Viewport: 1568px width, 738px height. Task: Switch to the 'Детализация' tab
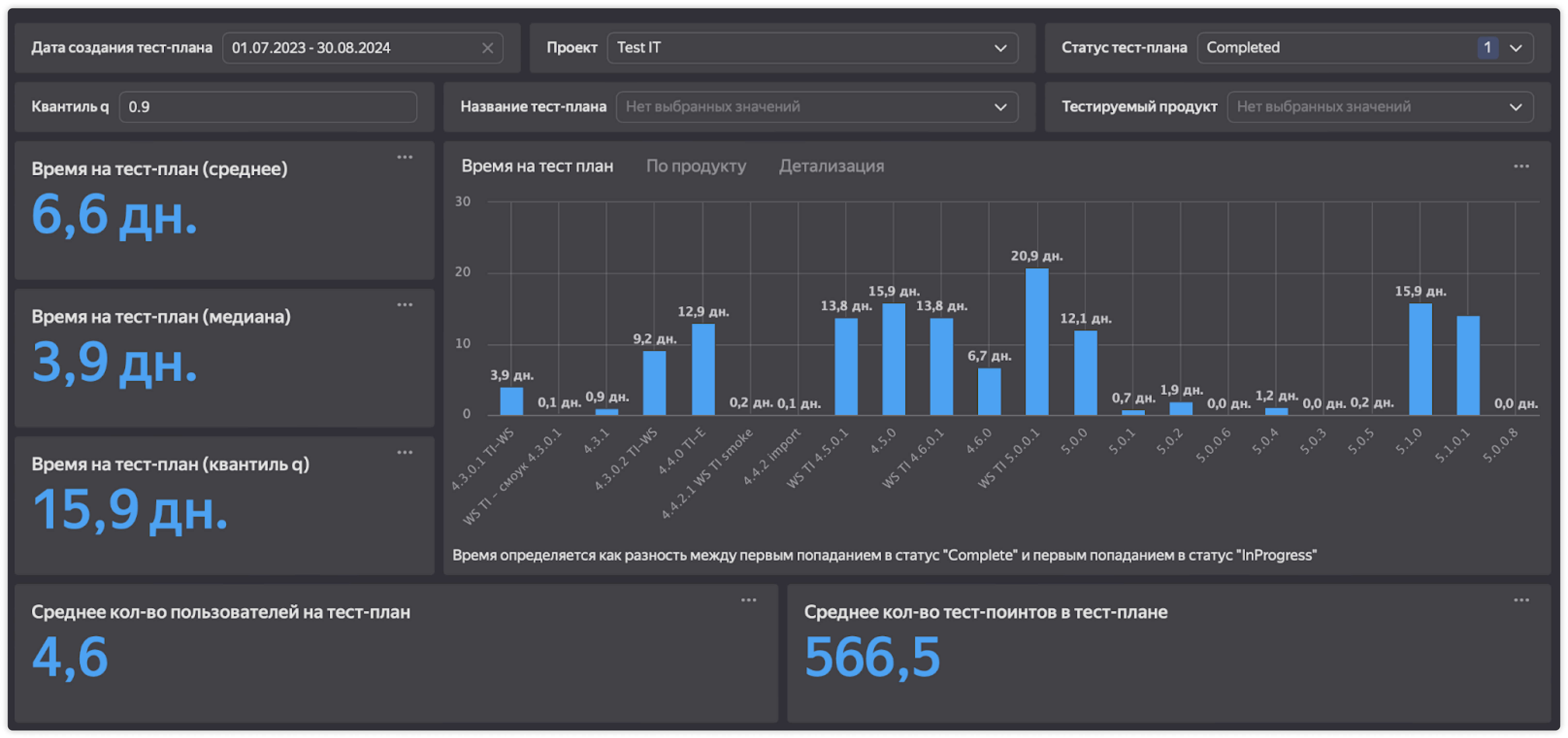(832, 166)
